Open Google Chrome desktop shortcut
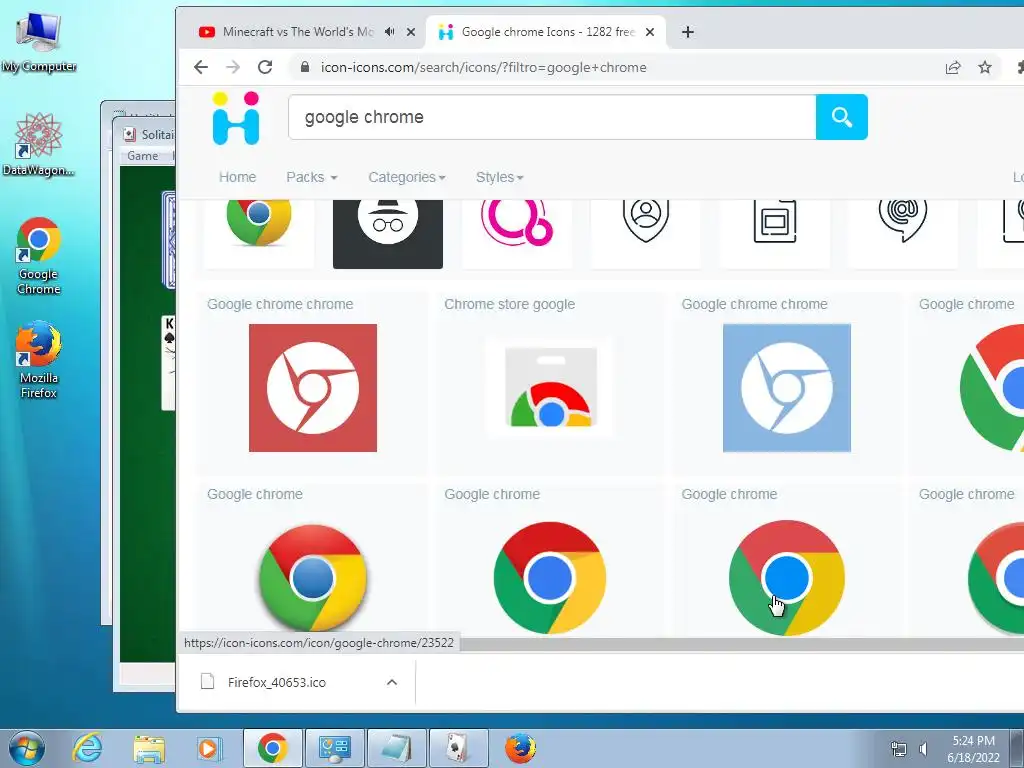The height and width of the screenshot is (768, 1024). (x=39, y=256)
